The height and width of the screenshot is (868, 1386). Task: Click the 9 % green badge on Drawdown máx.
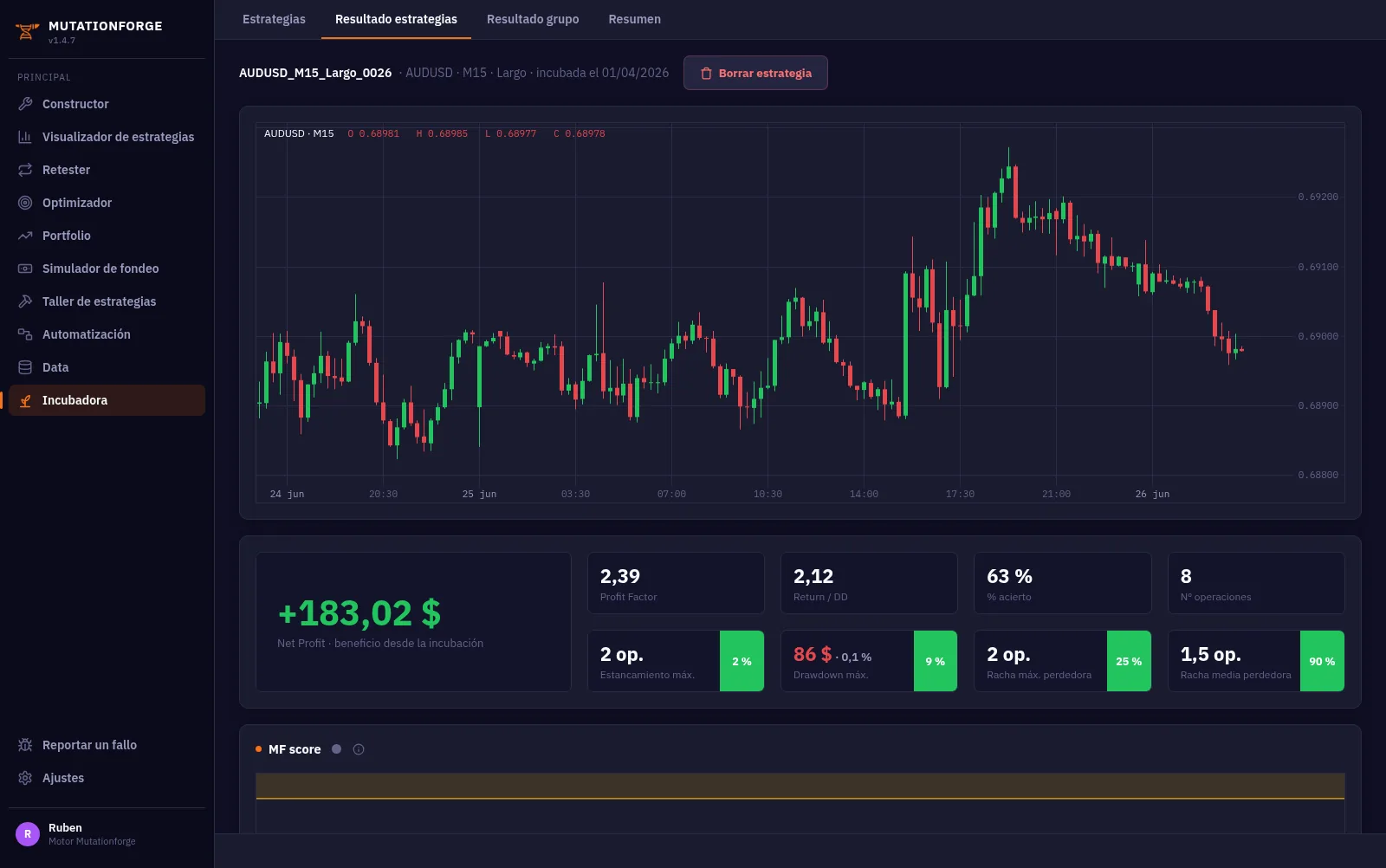[936, 661]
